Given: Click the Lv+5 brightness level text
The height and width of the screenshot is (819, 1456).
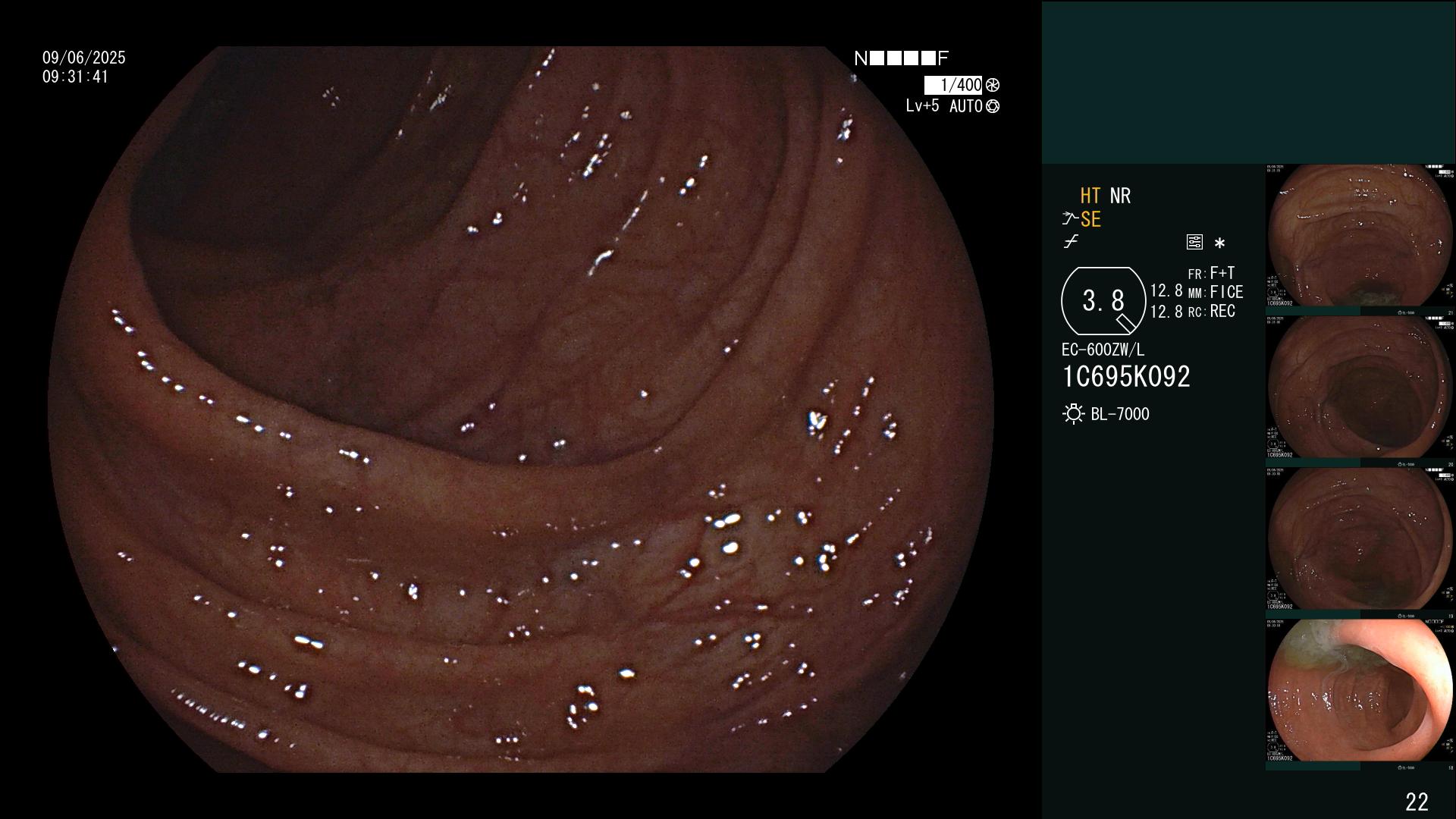Looking at the screenshot, I should tap(922, 106).
